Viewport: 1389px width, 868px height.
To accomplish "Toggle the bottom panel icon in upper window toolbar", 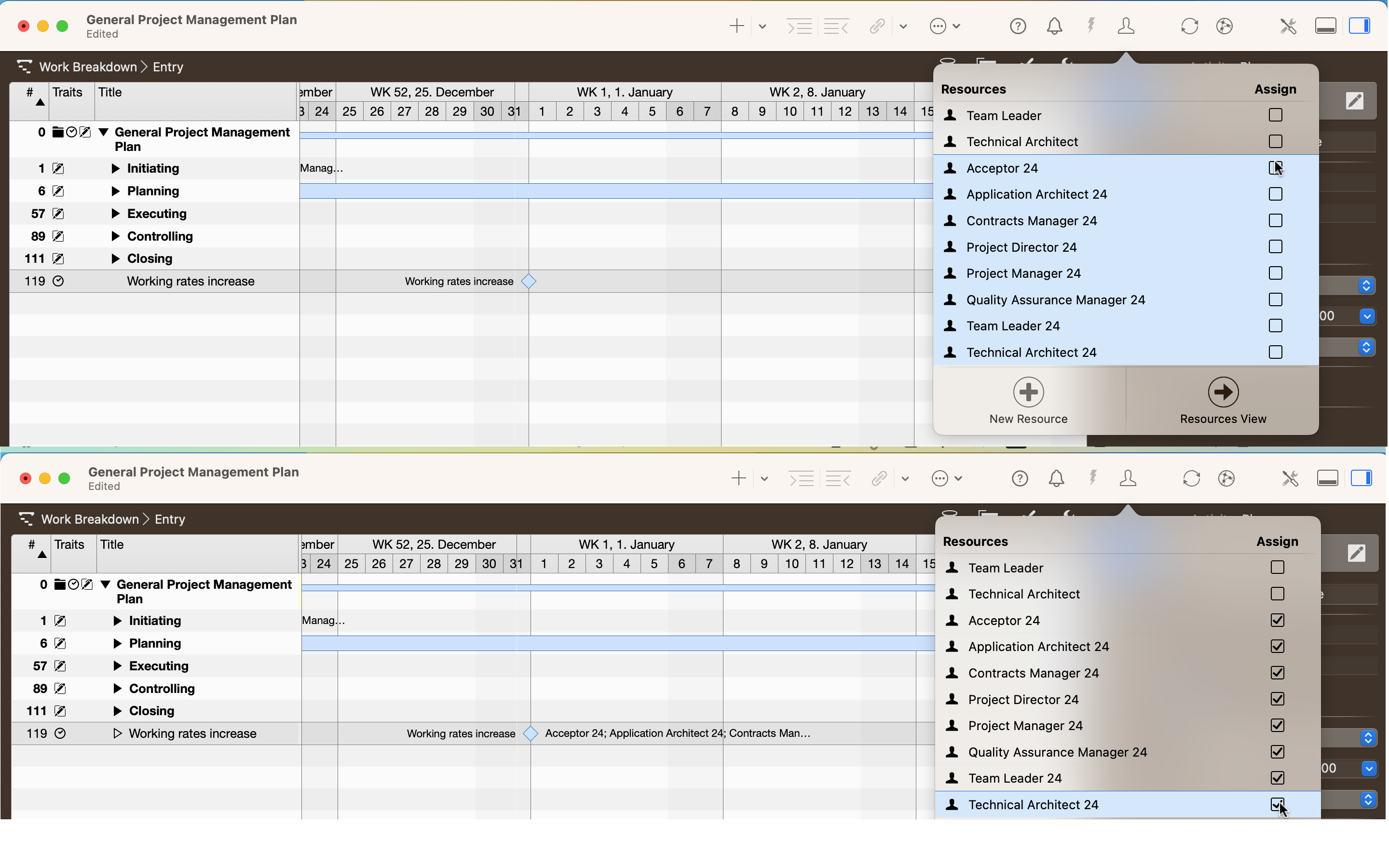I will pyautogui.click(x=1325, y=26).
